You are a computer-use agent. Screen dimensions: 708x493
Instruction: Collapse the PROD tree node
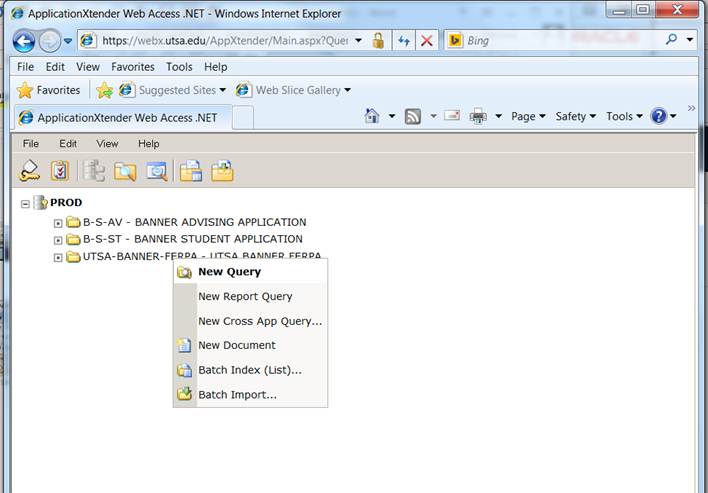tap(25, 203)
